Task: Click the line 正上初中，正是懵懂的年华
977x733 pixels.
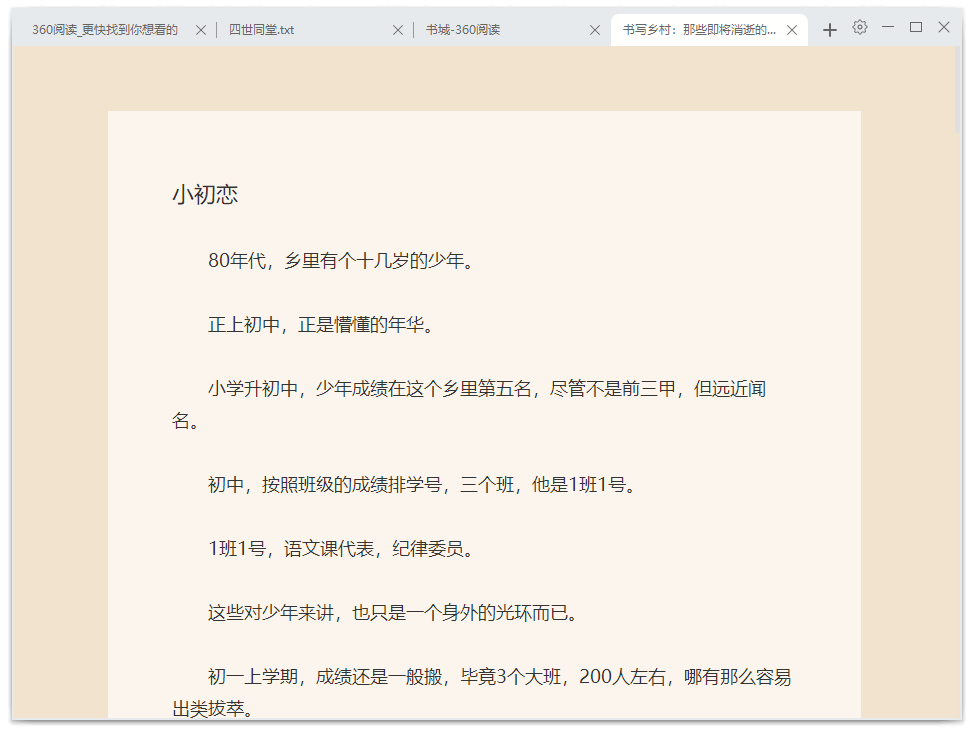Action: (x=320, y=325)
